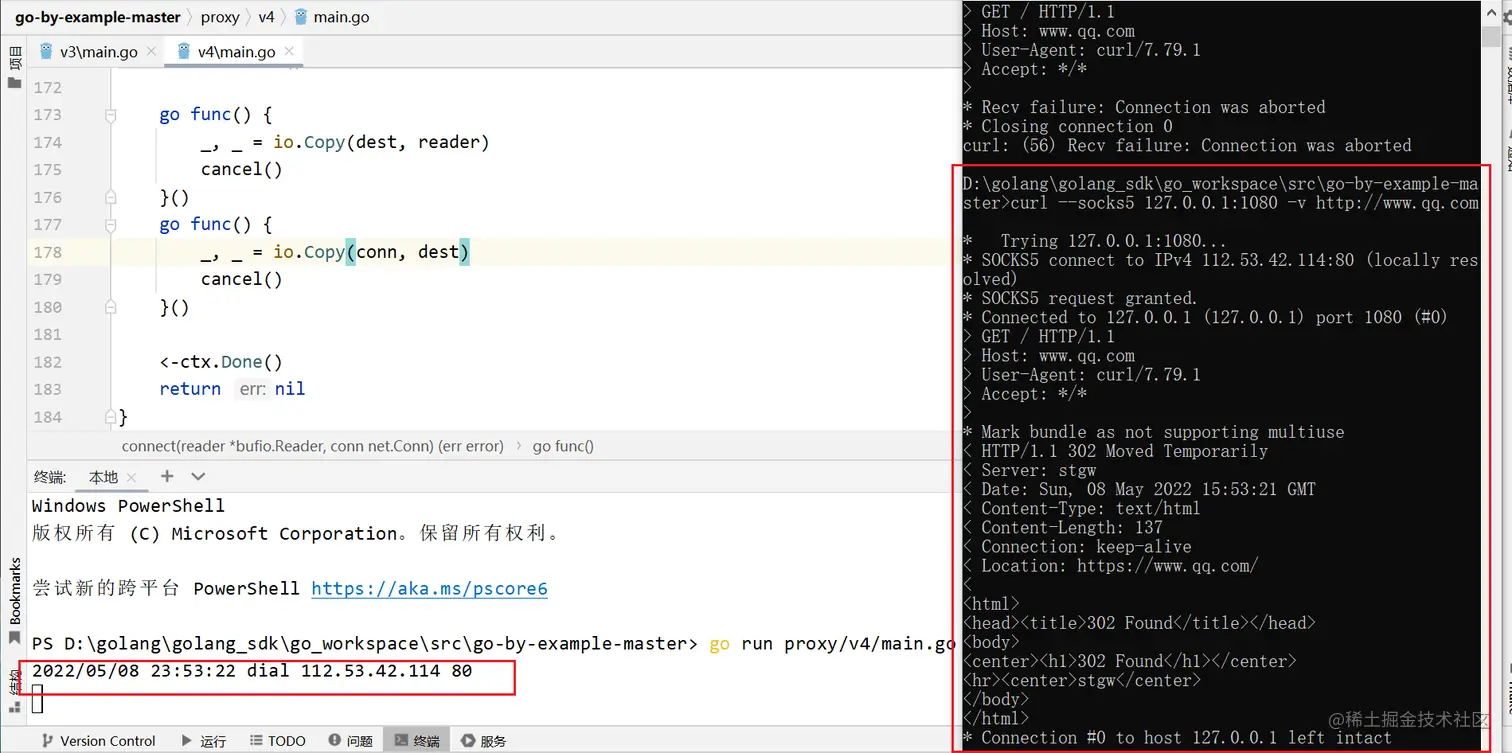This screenshot has width=1512, height=753.
Task: Open the terminal session options dropdown
Action: 198,476
